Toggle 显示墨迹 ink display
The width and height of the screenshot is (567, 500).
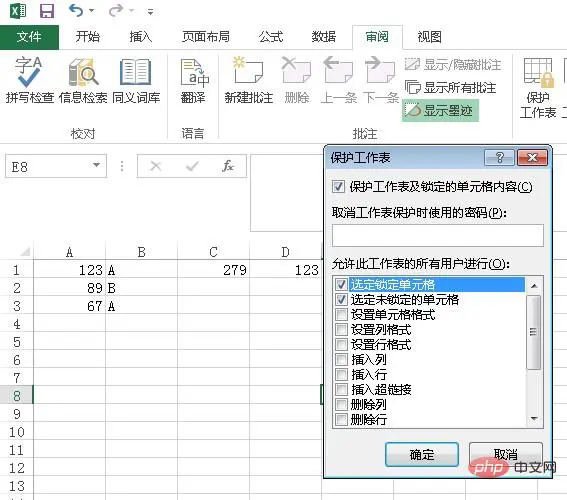tap(440, 111)
